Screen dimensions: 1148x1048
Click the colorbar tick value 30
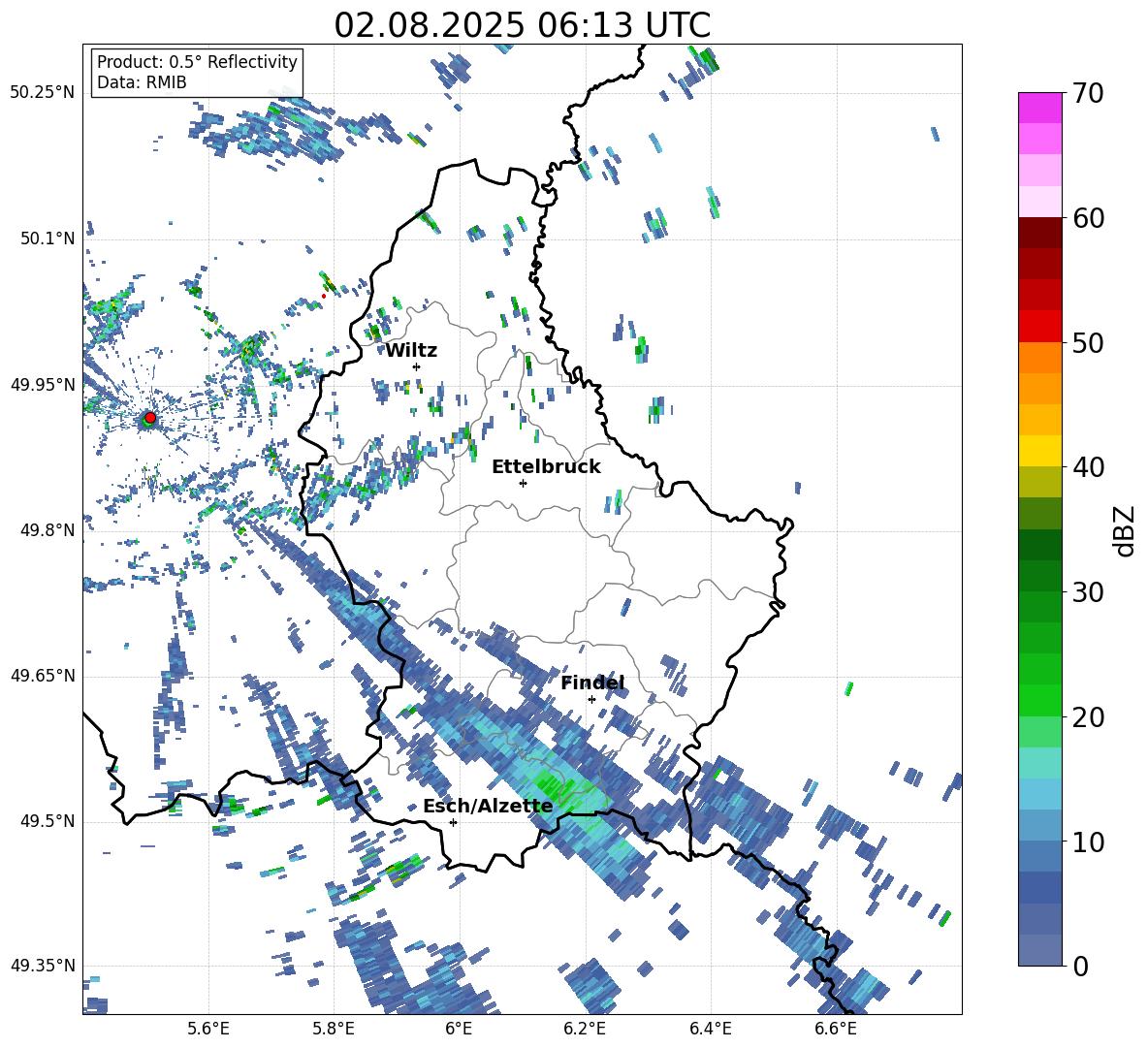[1088, 591]
